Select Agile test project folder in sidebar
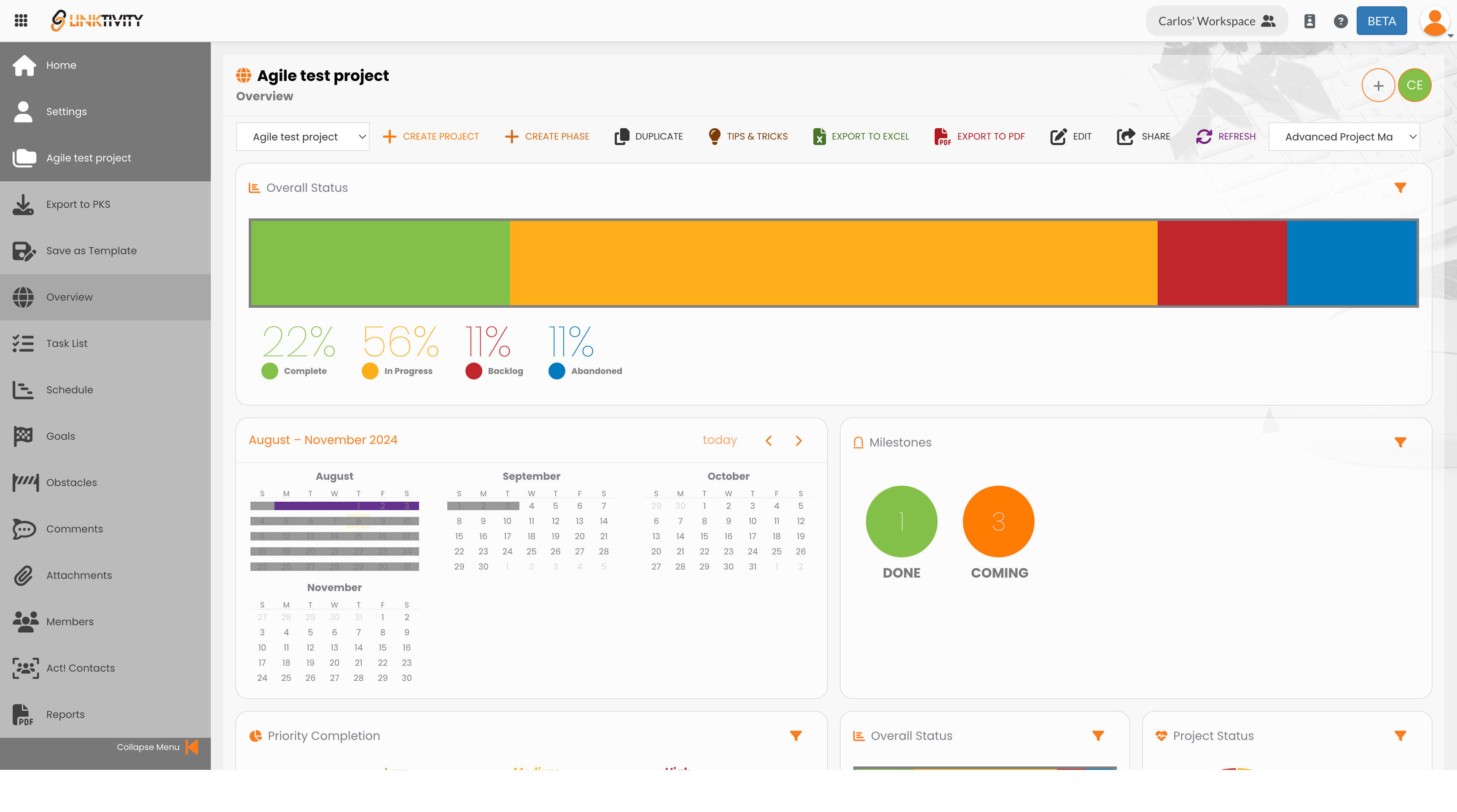This screenshot has width=1457, height=812. tap(105, 158)
